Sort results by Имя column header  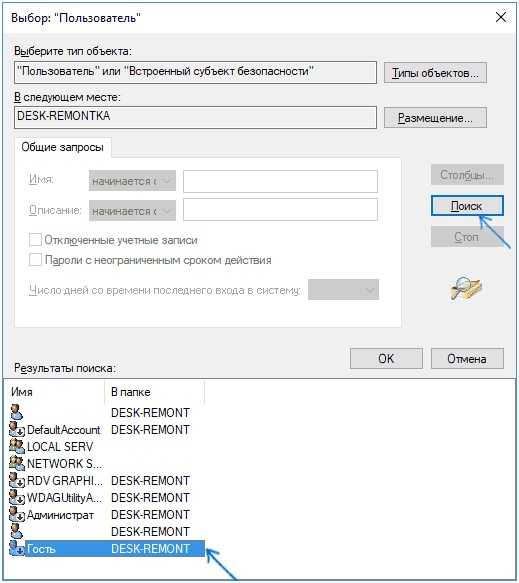pyautogui.click(x=56, y=392)
